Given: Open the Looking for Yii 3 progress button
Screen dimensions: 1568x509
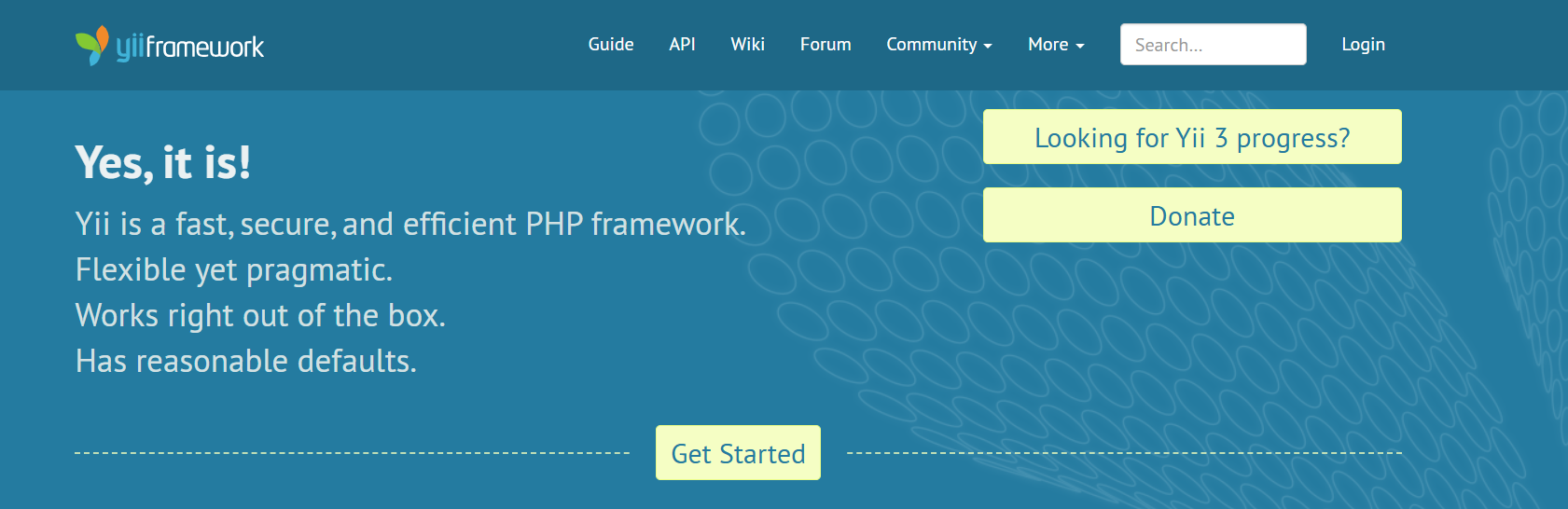Looking at the screenshot, I should click(1192, 137).
